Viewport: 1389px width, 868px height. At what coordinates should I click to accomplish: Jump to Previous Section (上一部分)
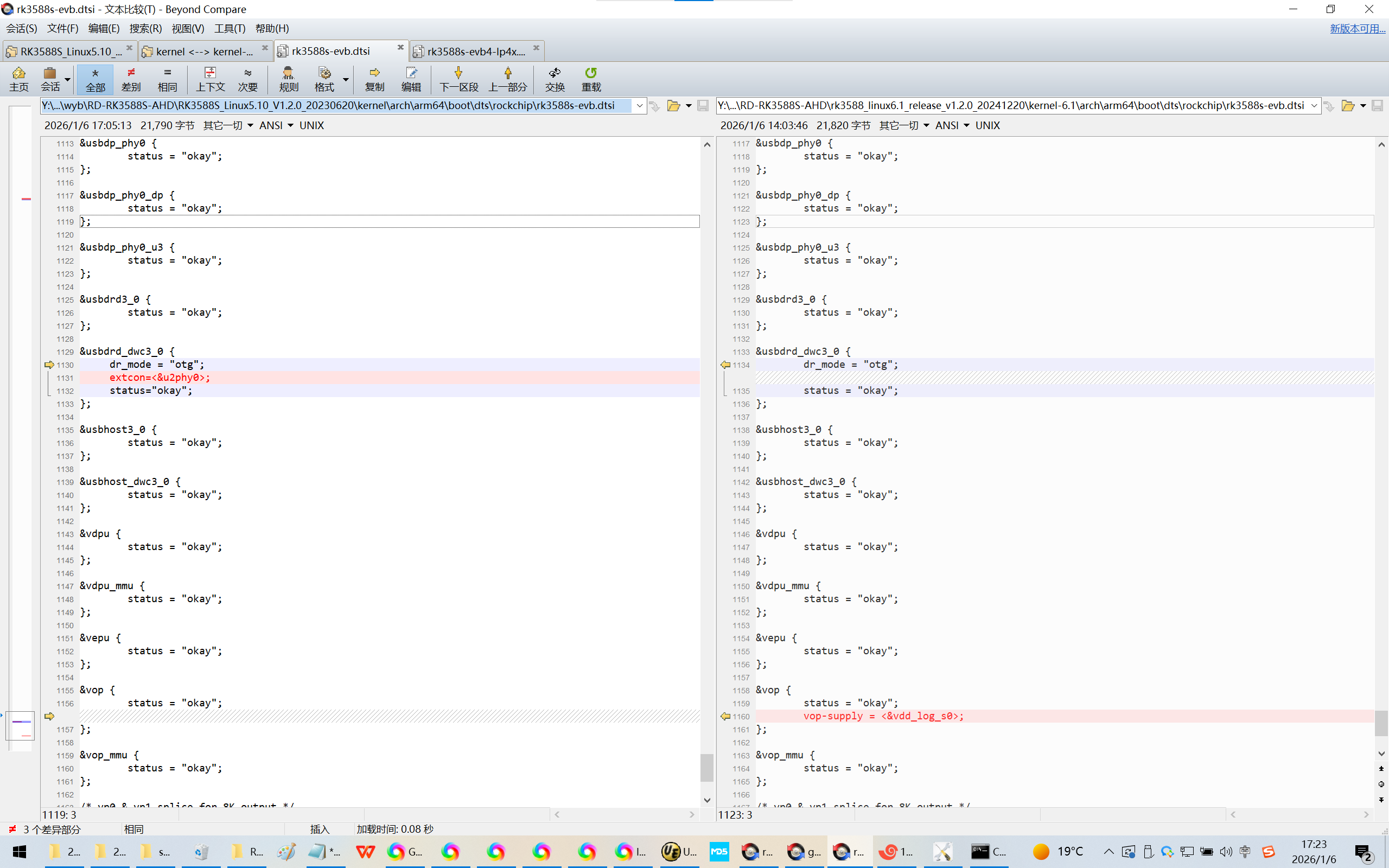point(508,79)
